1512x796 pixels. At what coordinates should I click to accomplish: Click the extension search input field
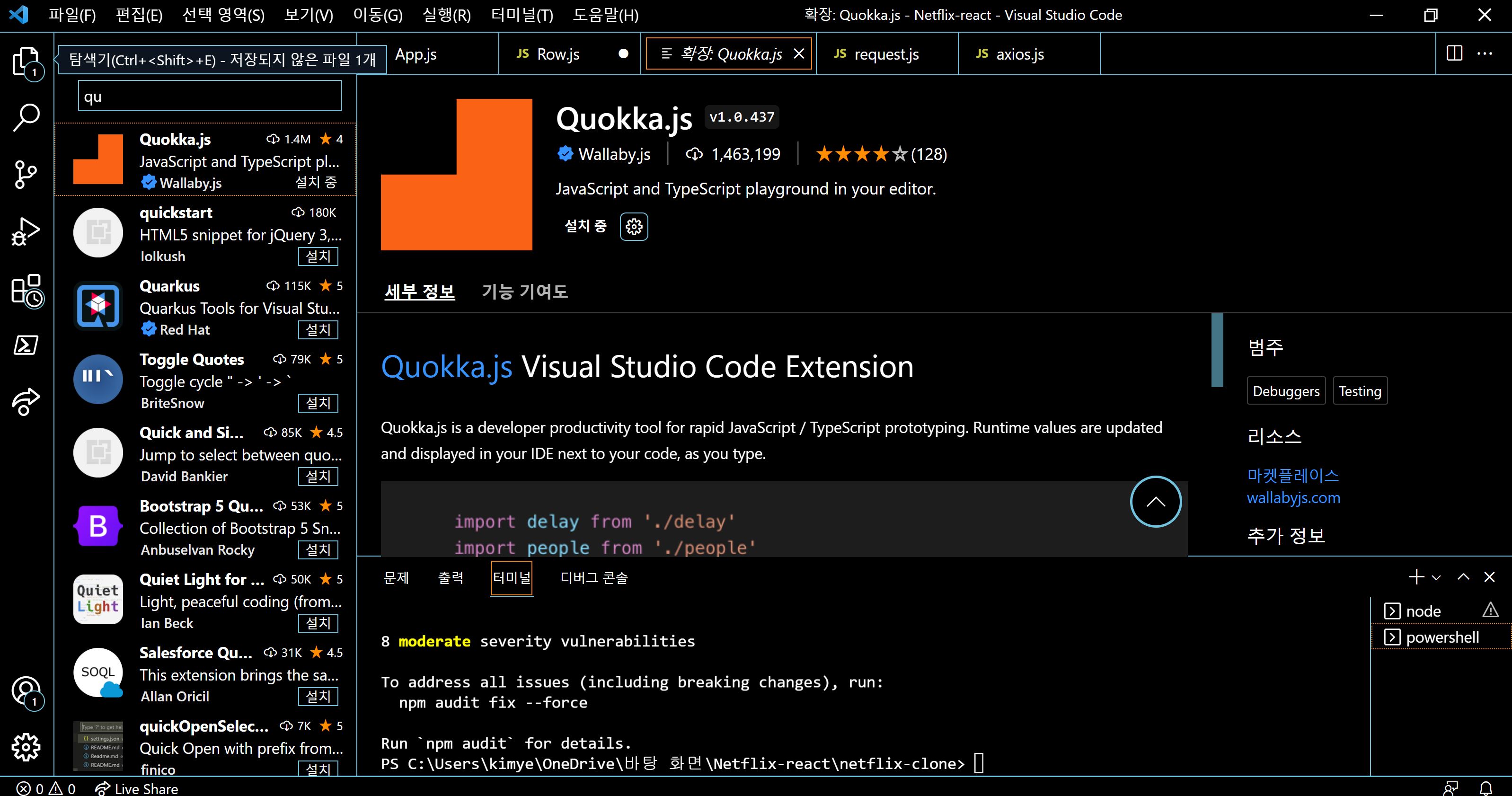tap(210, 96)
